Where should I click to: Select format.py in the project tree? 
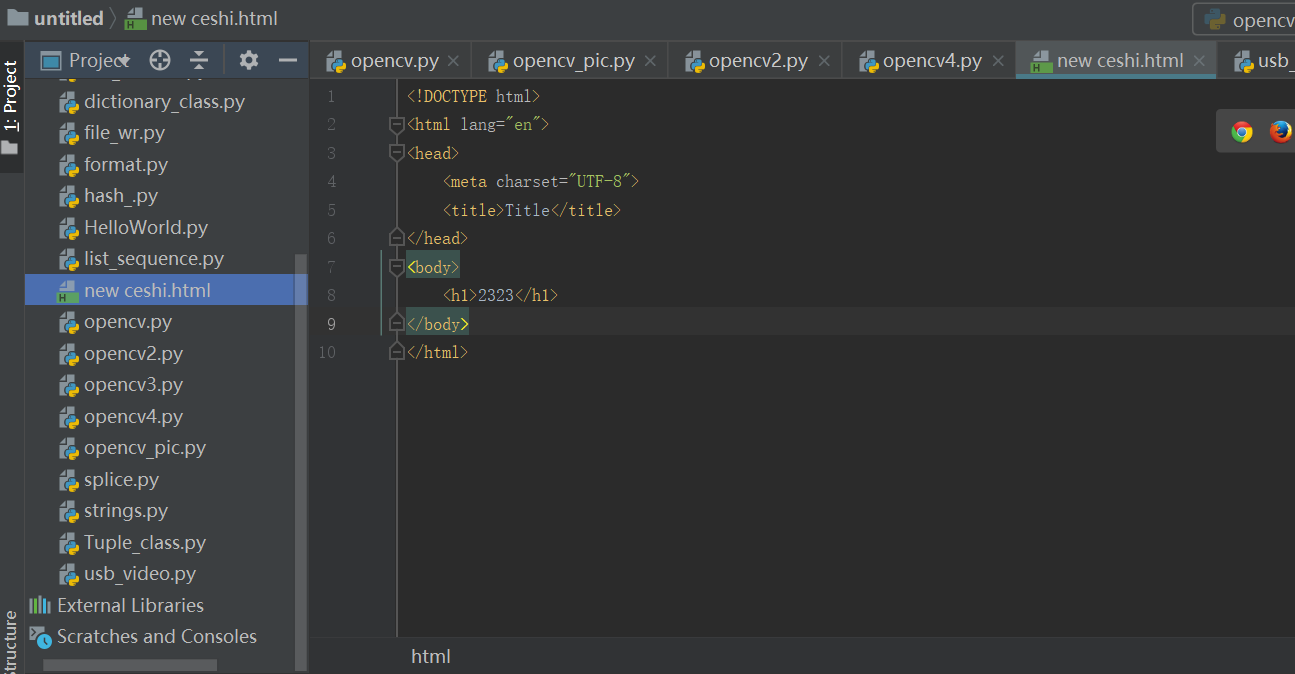pos(125,164)
